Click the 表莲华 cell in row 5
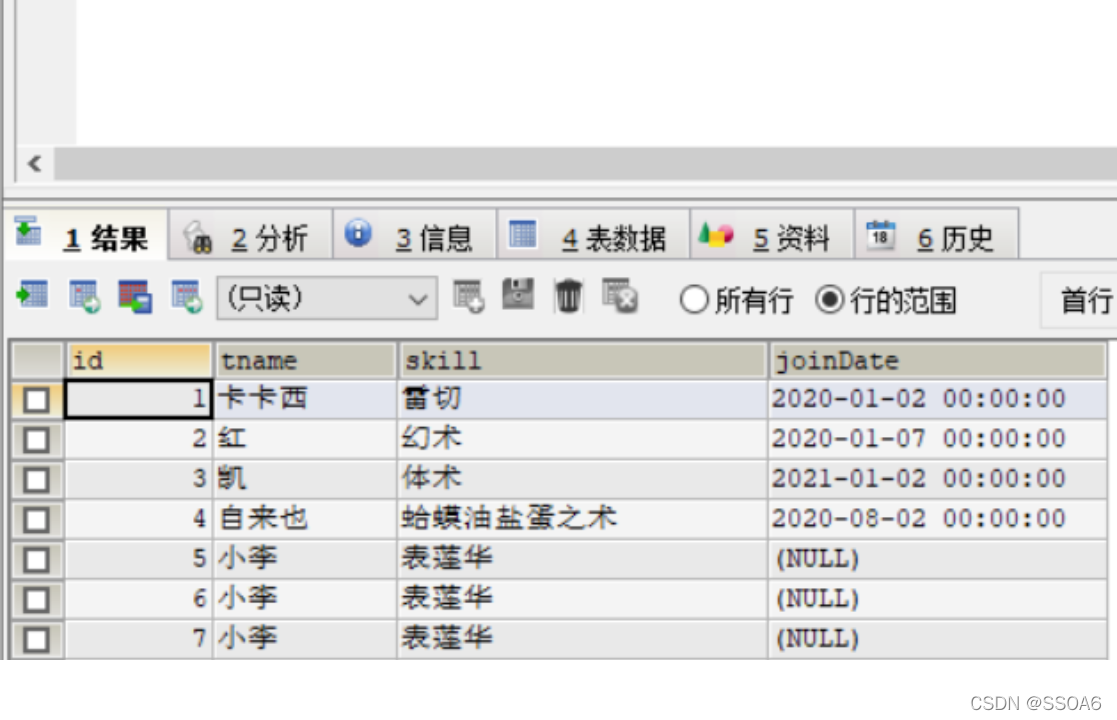 (x=582, y=558)
